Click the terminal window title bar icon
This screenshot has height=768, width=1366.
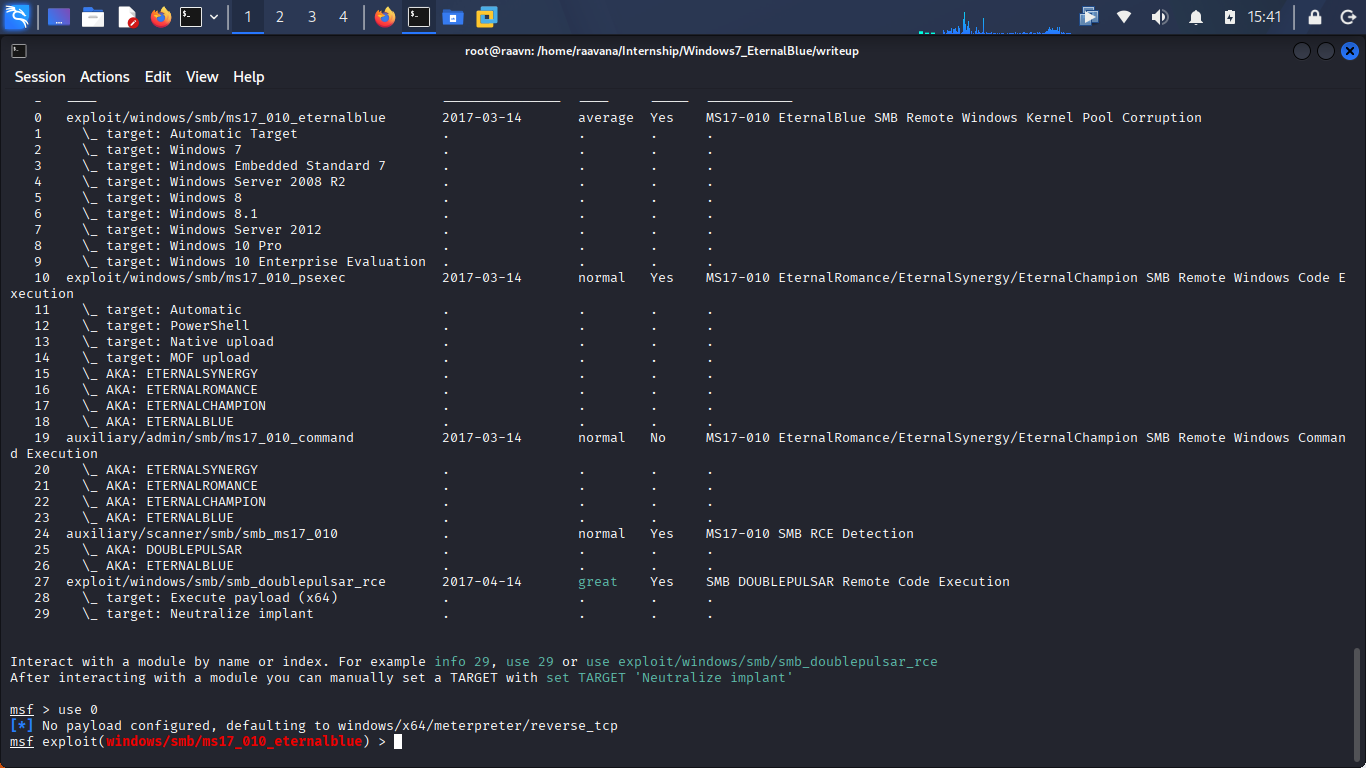[x=19, y=51]
